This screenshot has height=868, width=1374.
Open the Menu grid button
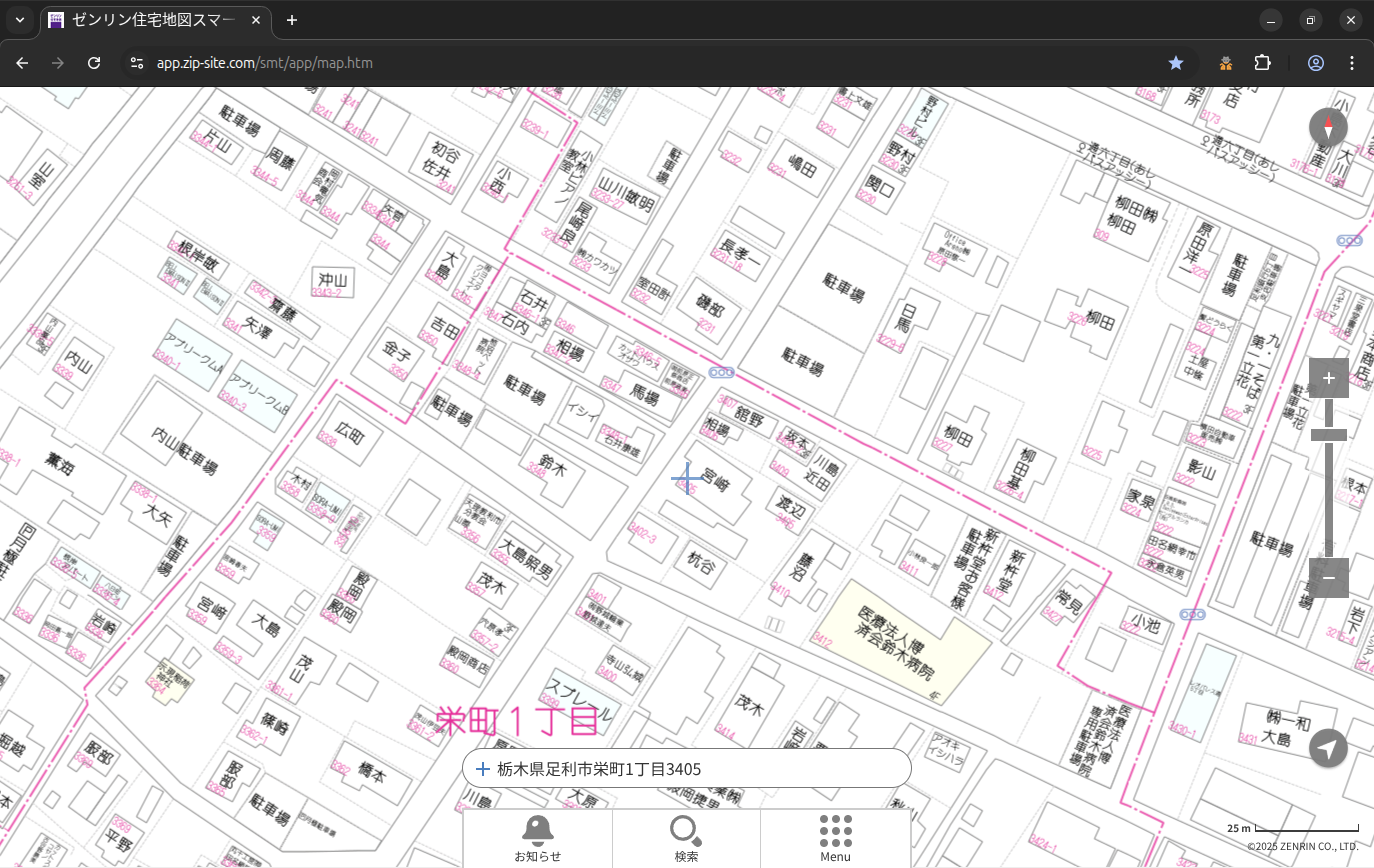coord(835,838)
